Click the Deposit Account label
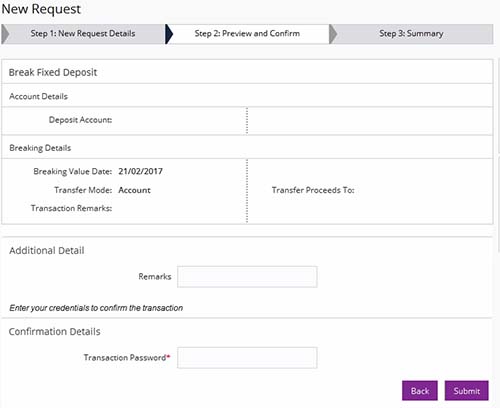Screen dimensions: 500x408 click(x=80, y=120)
